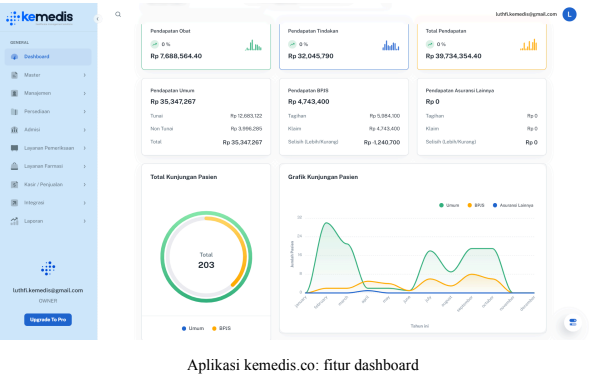This screenshot has width=589, height=377.
Task: Expand Layanan Pemeriksaan chevron
Action: click(x=85, y=148)
